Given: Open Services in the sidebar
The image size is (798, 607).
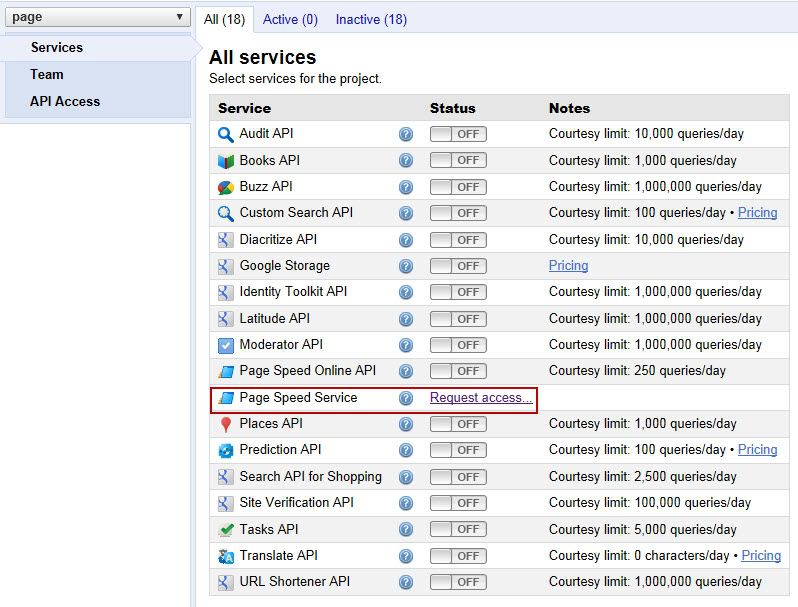Looking at the screenshot, I should (x=57, y=47).
